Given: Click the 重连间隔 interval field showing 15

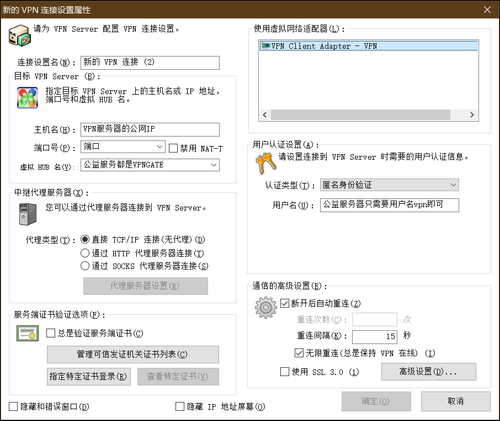Looking at the screenshot, I should pos(375,336).
